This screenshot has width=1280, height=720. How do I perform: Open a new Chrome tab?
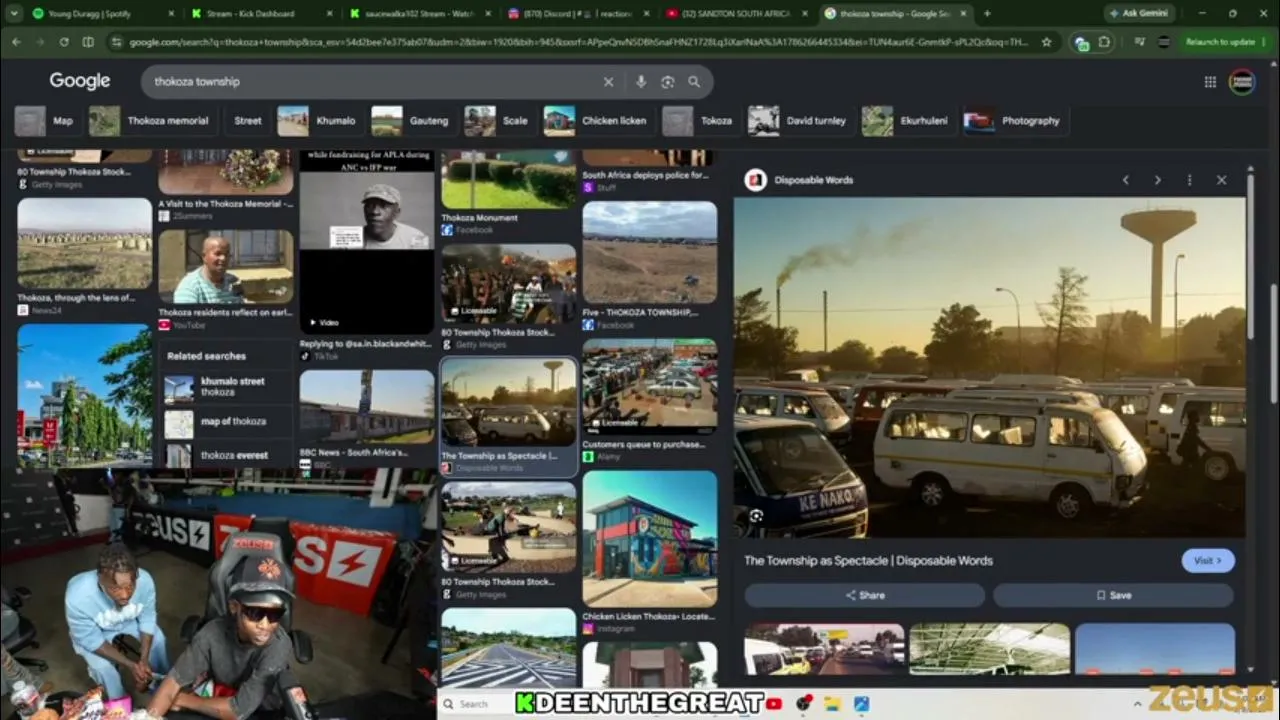tap(987, 13)
